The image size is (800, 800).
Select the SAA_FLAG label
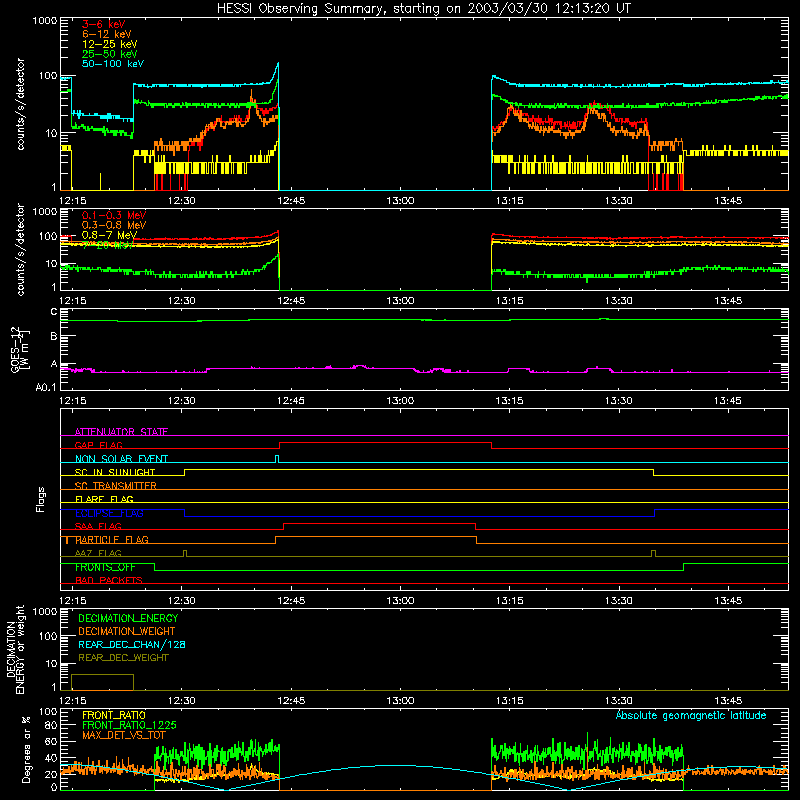tap(98, 526)
